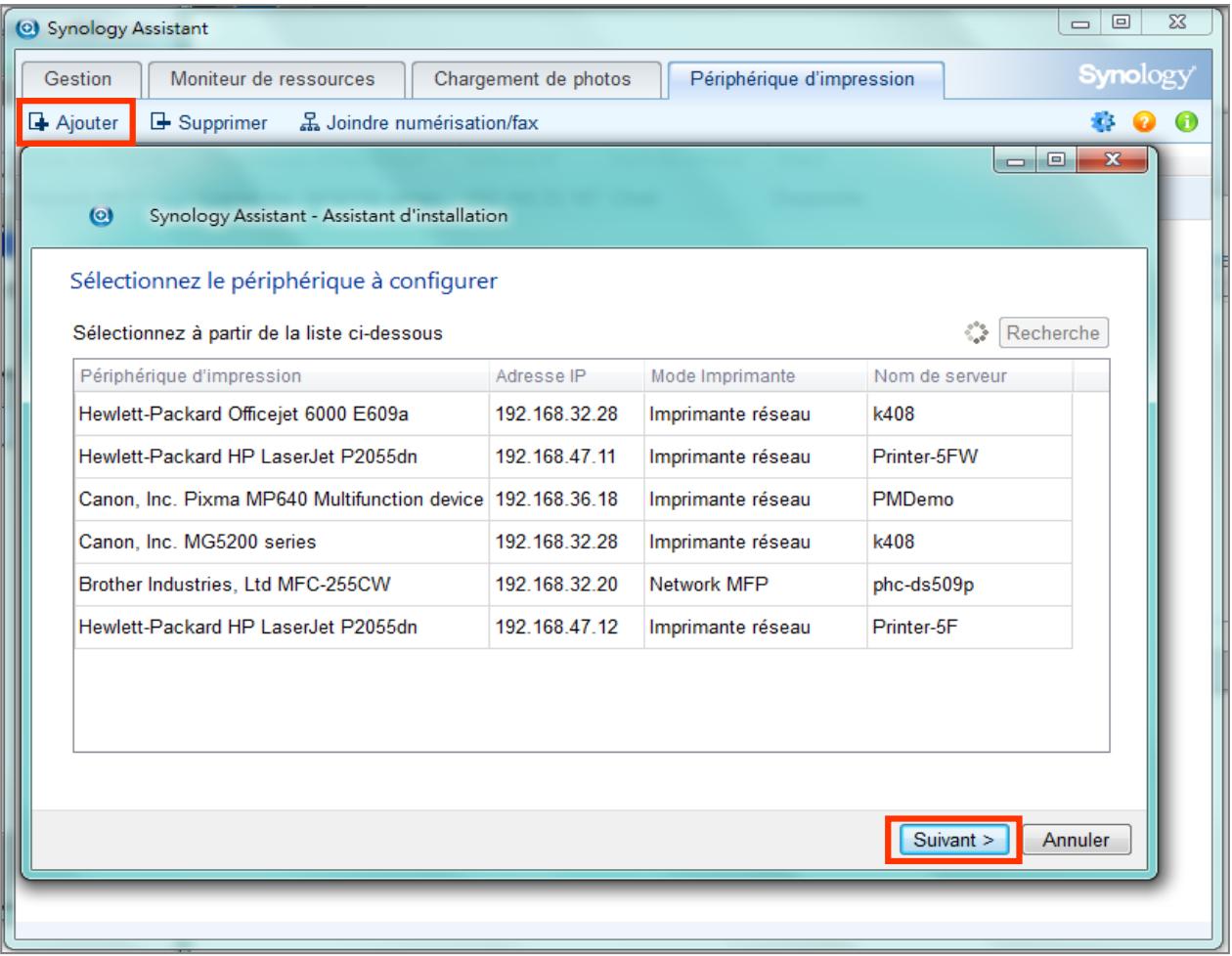This screenshot has height=956, width=1232.
Task: Switch to the Gestion tab
Action: click(x=80, y=79)
